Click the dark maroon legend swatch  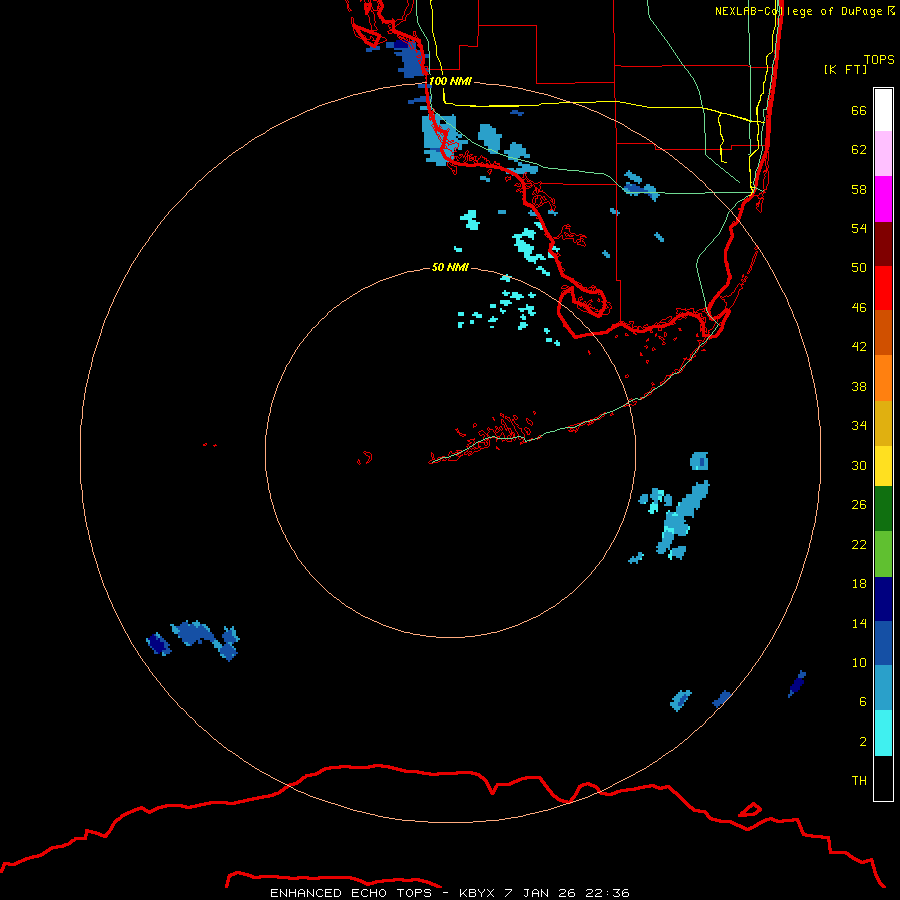[883, 243]
